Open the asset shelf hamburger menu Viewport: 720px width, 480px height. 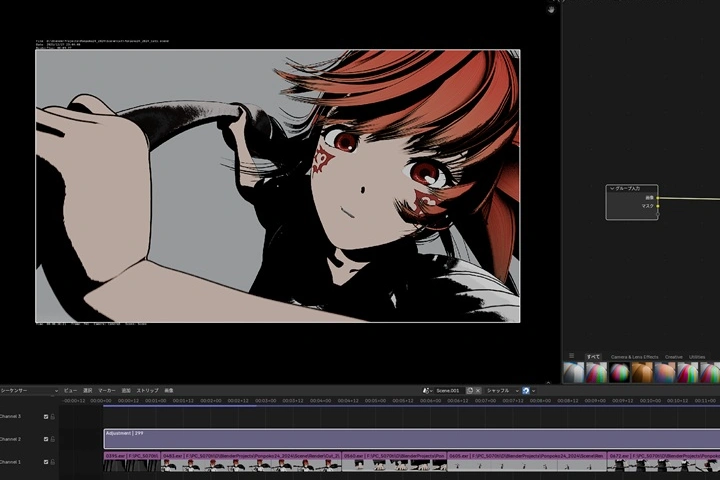[571, 356]
